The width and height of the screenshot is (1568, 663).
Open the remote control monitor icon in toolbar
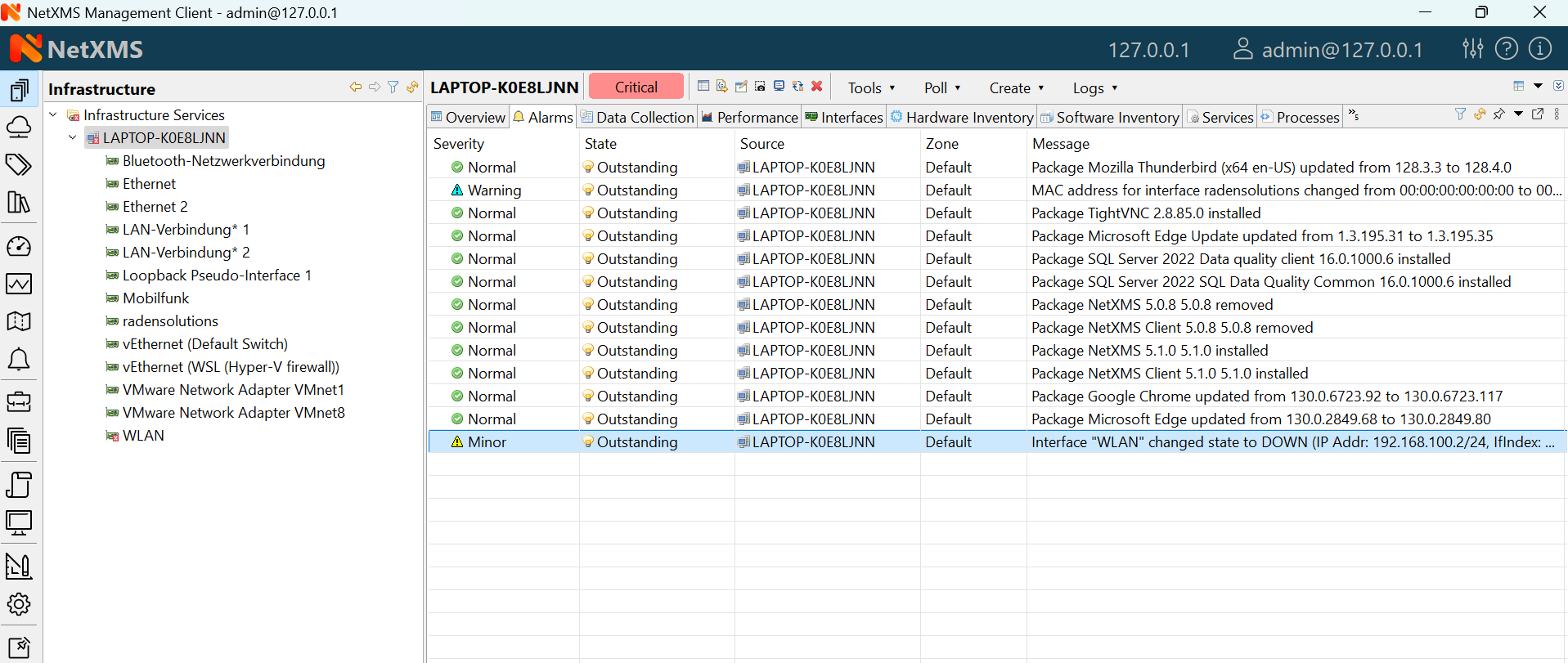pos(779,86)
